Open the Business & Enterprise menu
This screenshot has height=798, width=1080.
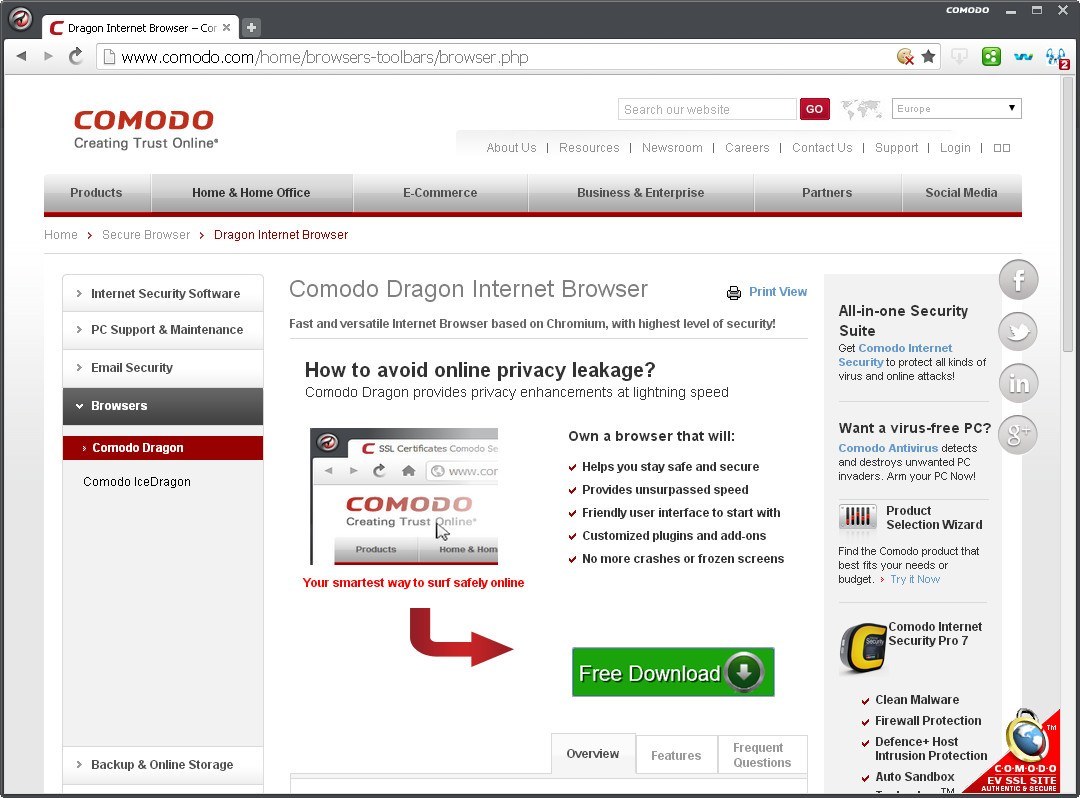point(641,193)
